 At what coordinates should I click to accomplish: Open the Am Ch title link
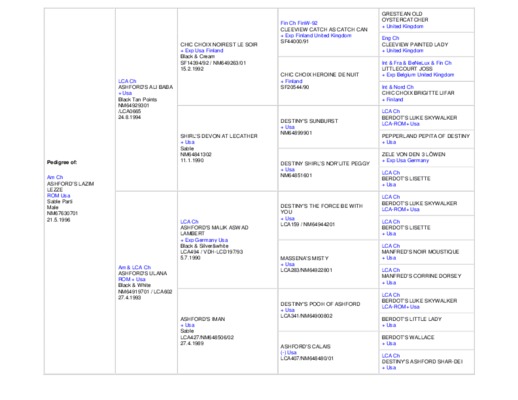coord(55,177)
